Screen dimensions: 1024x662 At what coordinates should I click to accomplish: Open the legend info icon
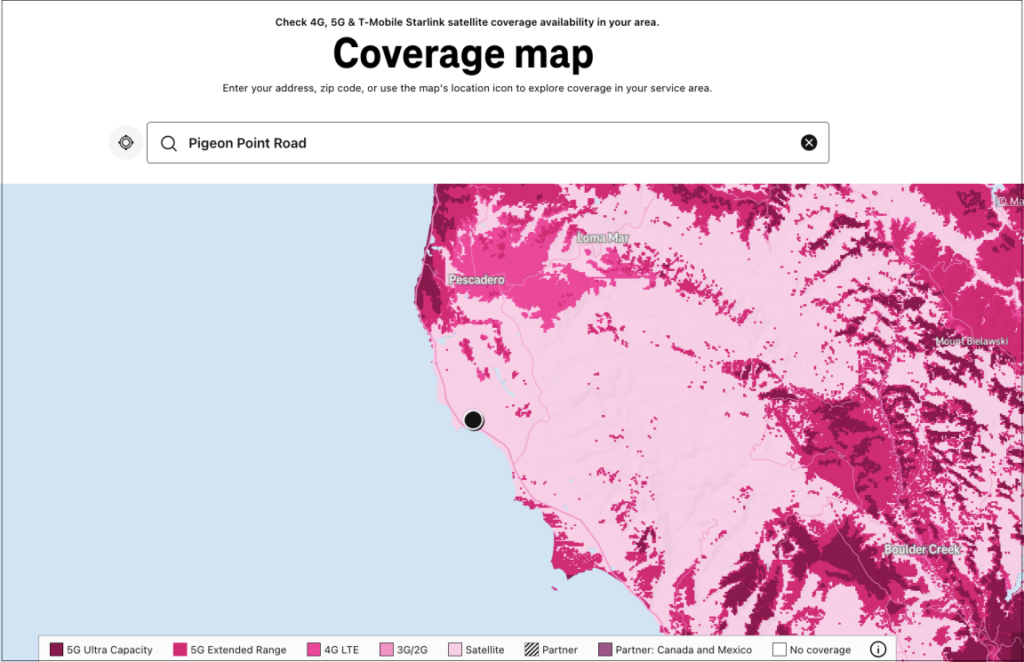[x=878, y=649]
